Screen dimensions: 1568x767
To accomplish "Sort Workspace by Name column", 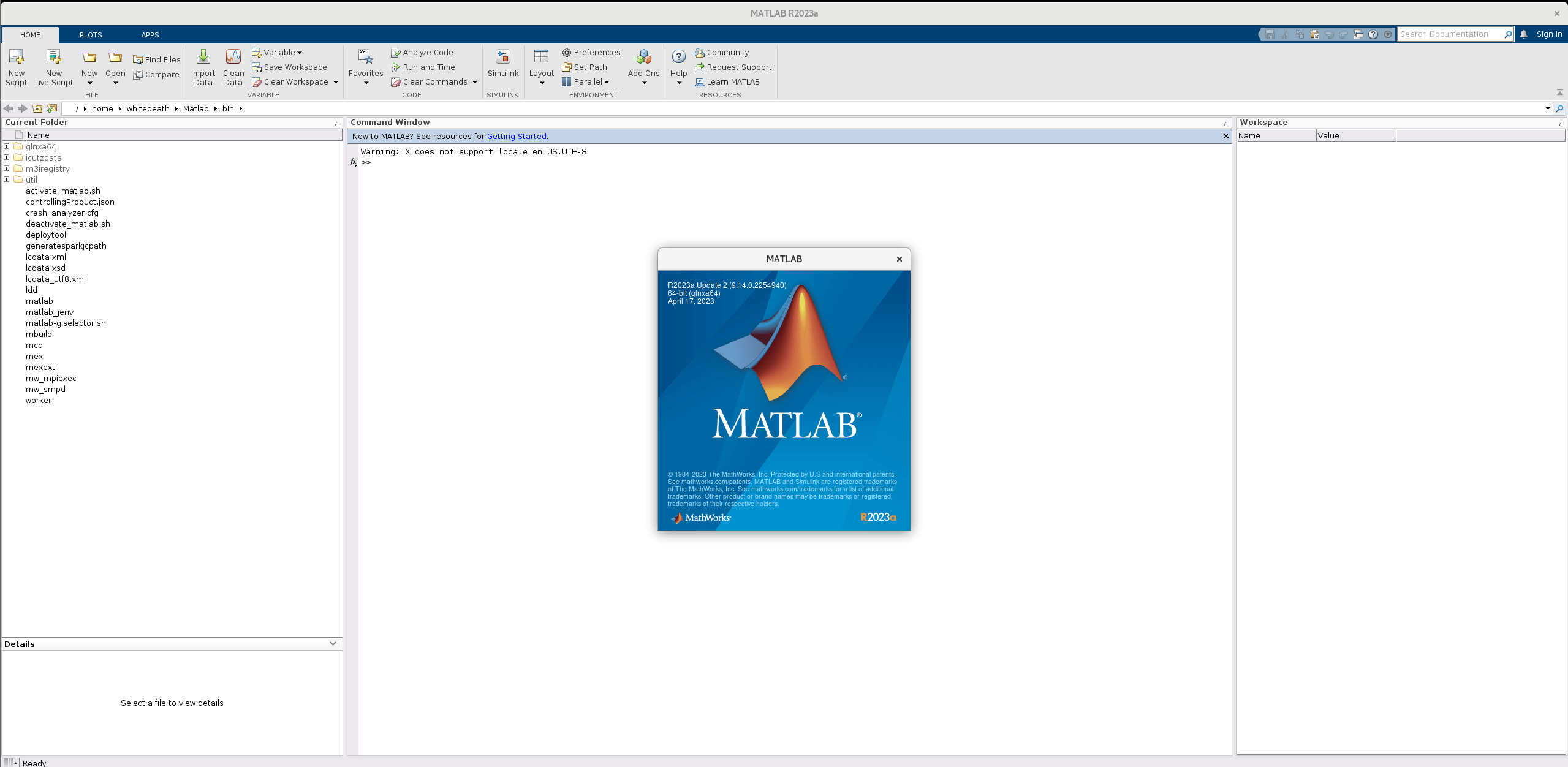I will pyautogui.click(x=1276, y=135).
